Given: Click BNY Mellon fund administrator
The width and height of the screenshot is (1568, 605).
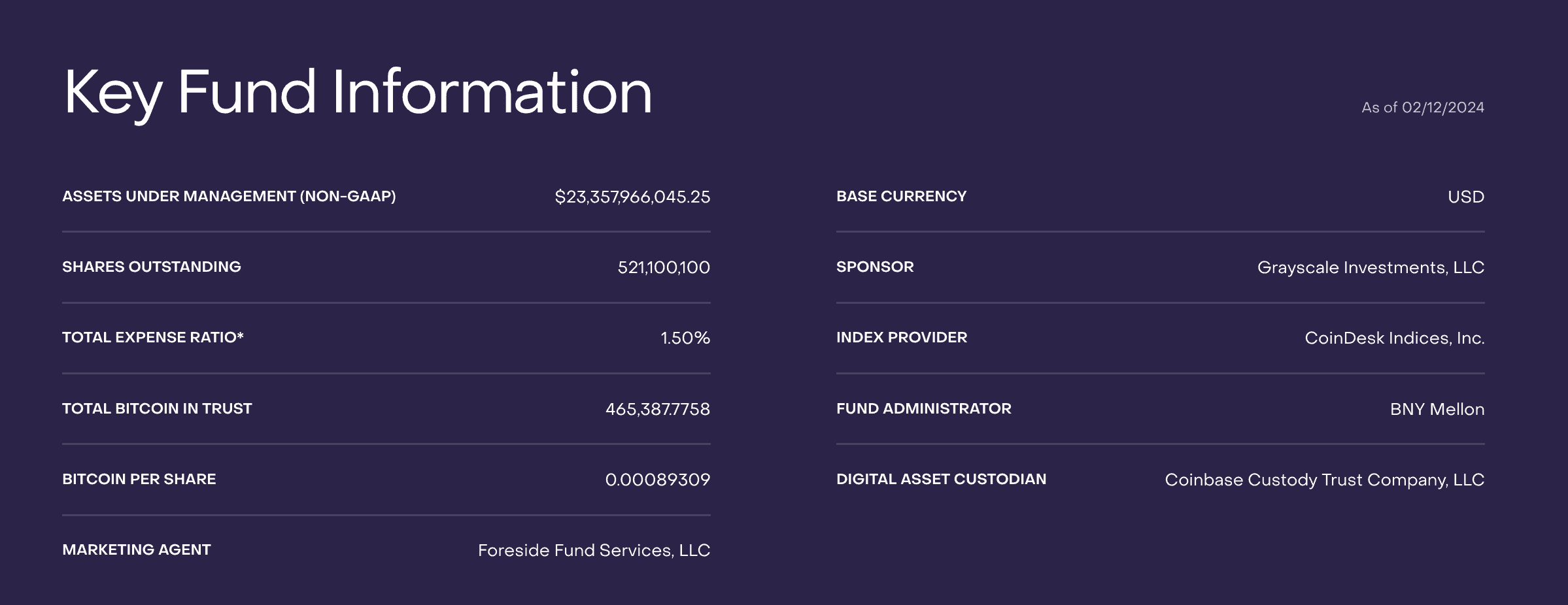Looking at the screenshot, I should [x=1437, y=409].
